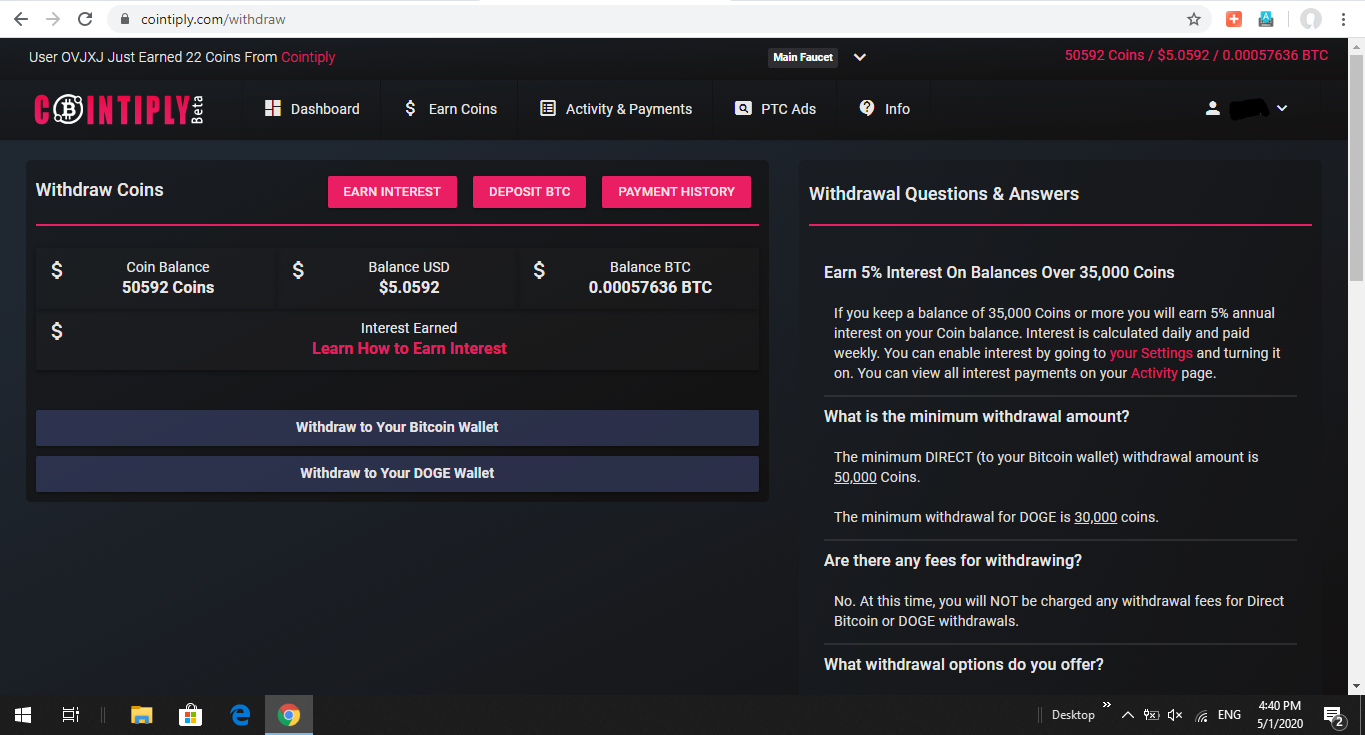Click the Chrome taskbar icon
The image size is (1365, 735).
point(289,715)
